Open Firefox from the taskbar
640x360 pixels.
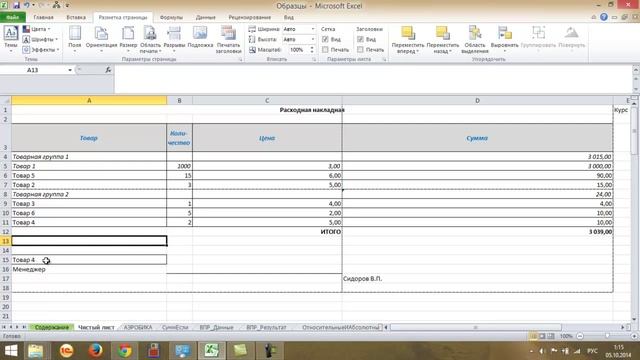tap(96, 351)
